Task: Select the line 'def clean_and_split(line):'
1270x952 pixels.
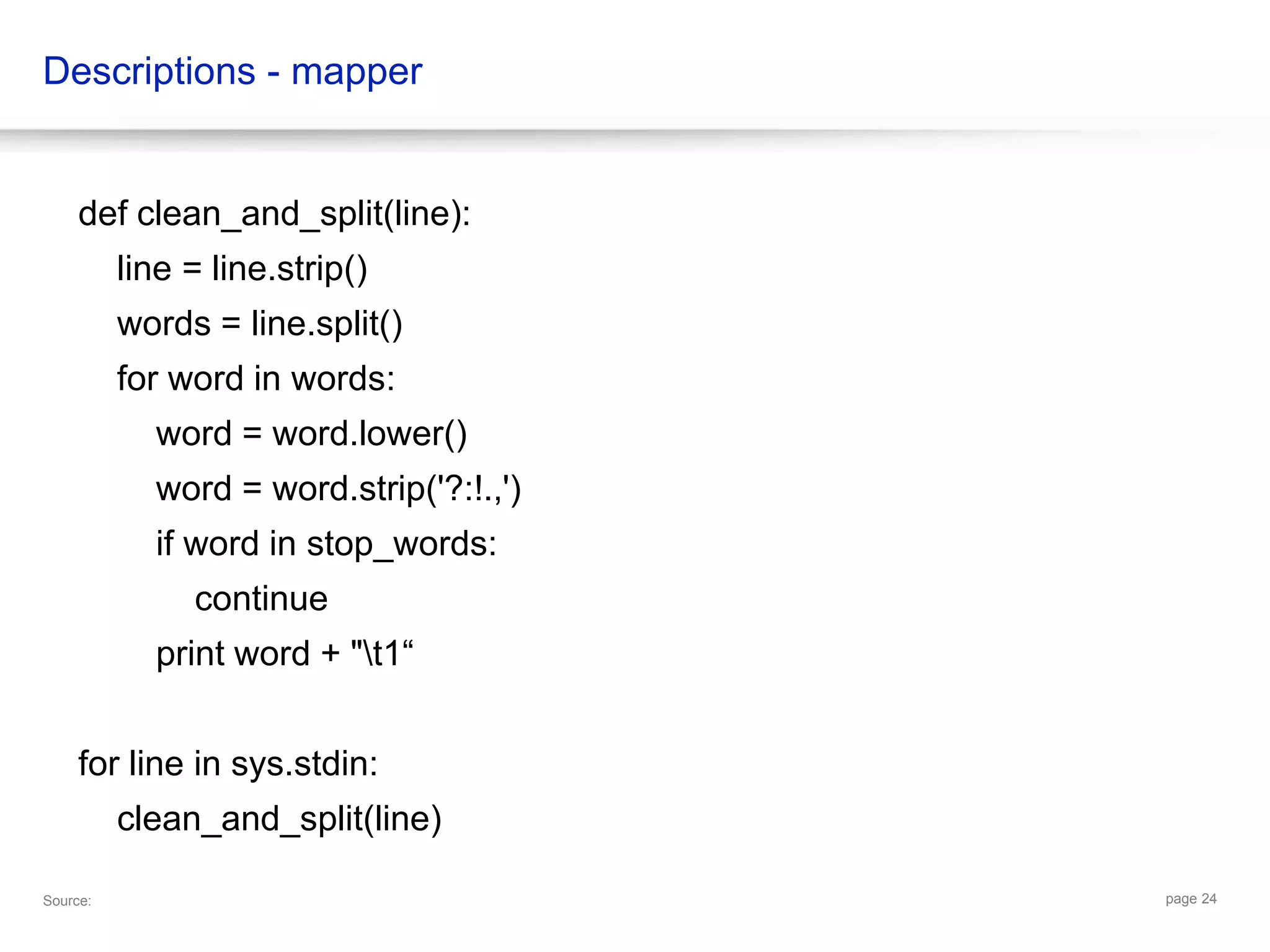Action: coord(274,214)
